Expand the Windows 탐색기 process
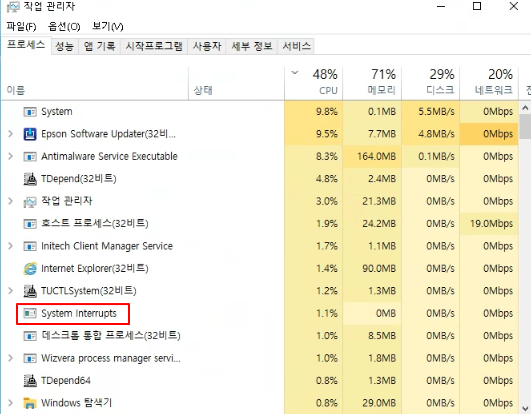Image resolution: width=531 pixels, height=414 pixels. [10, 403]
